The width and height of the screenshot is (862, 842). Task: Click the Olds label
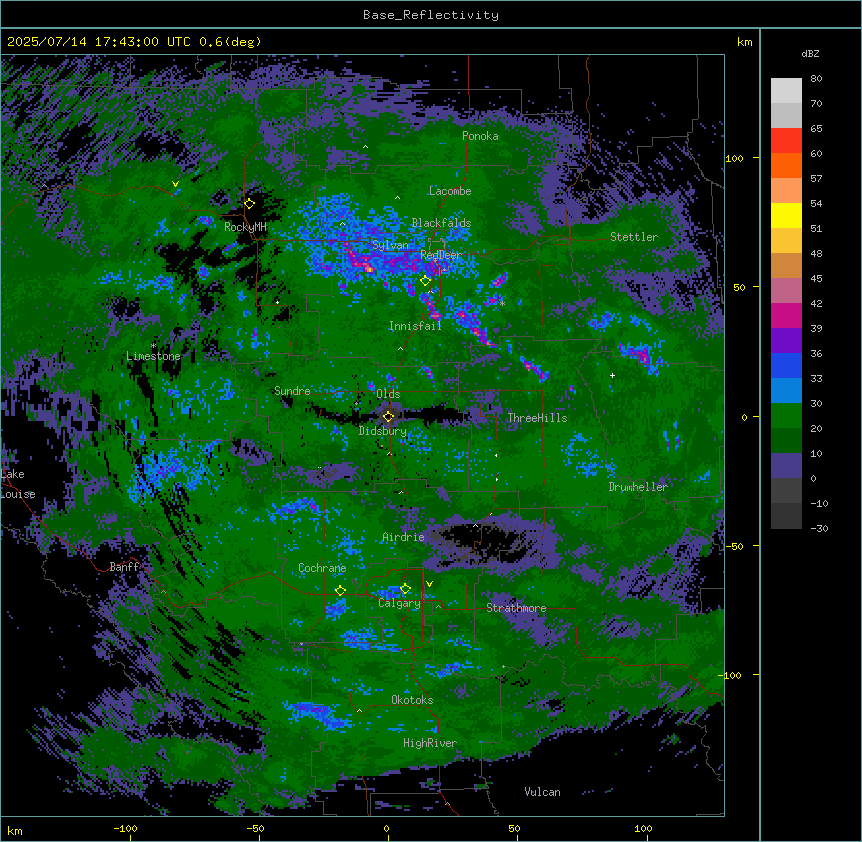[x=388, y=394]
